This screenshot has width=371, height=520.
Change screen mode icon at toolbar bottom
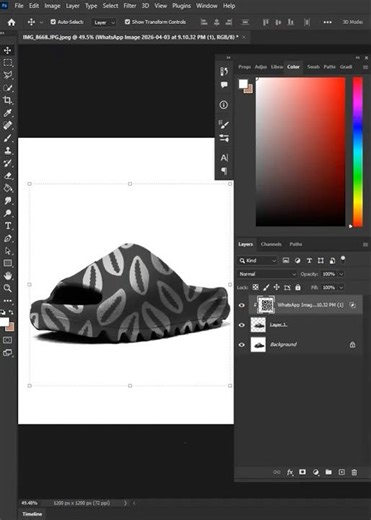(7, 353)
